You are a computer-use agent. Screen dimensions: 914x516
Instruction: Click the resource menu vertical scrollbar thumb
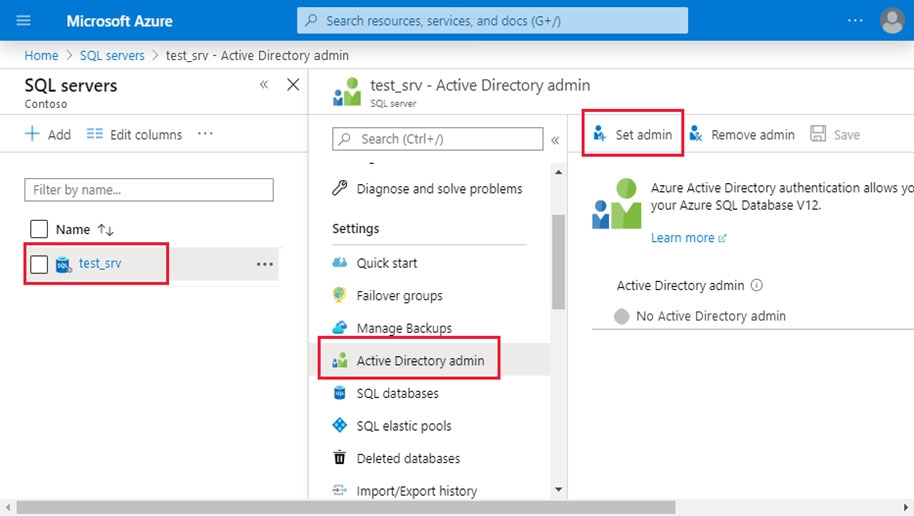click(x=558, y=262)
